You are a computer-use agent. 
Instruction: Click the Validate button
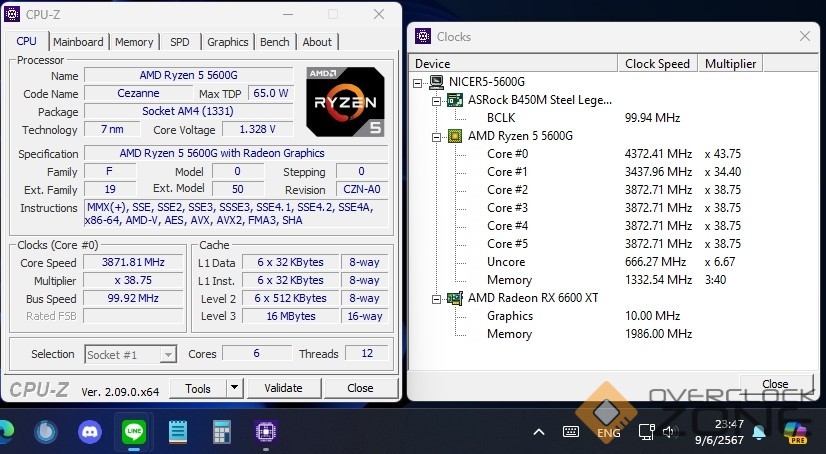pyautogui.click(x=283, y=388)
